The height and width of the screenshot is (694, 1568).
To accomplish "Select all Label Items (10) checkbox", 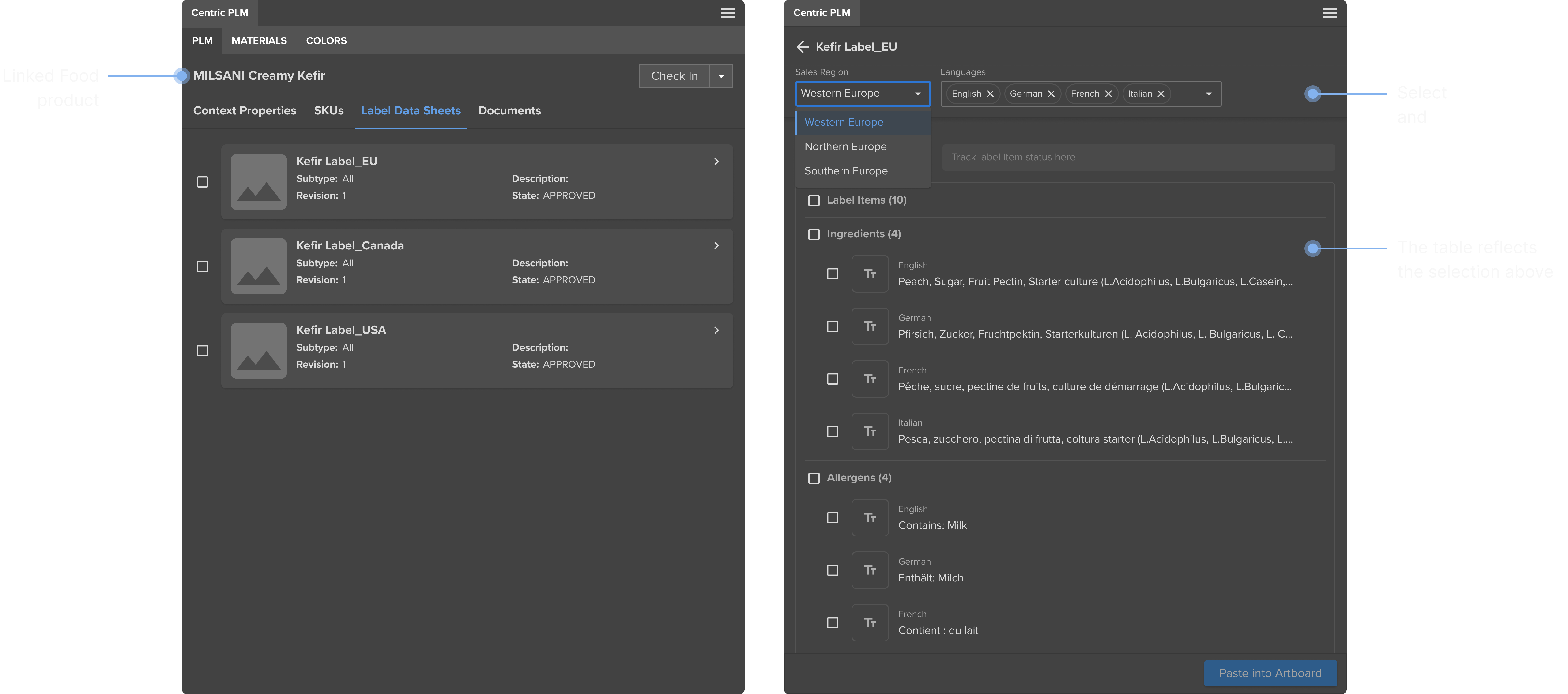I will [x=814, y=200].
